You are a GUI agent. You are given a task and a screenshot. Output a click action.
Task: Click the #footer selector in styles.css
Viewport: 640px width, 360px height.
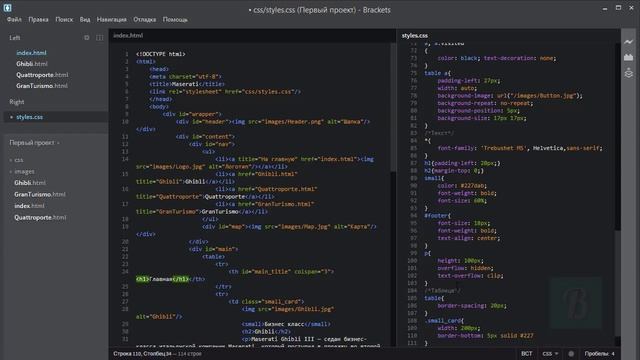tap(436, 216)
